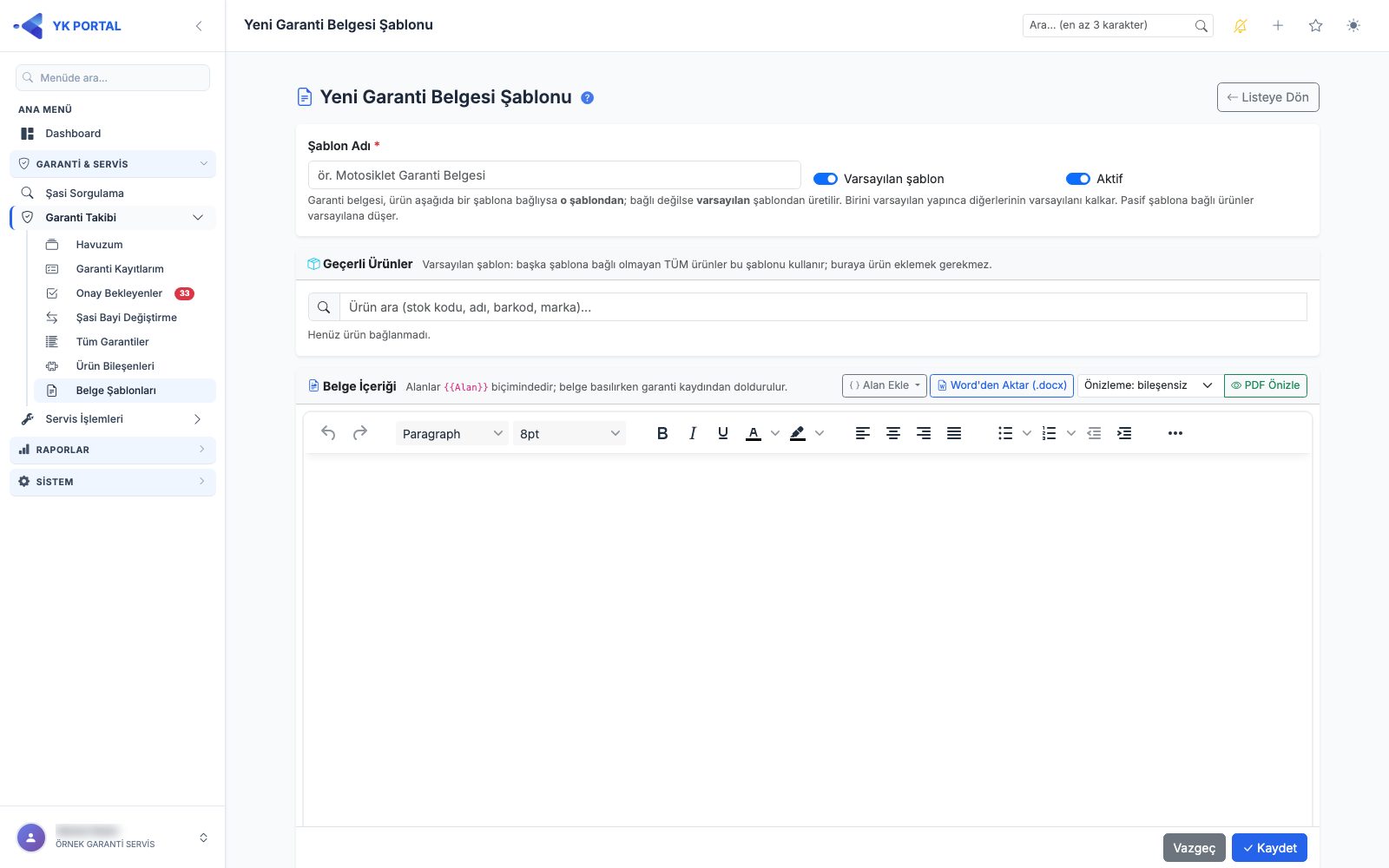The width and height of the screenshot is (1389, 868).
Task: Go to Onay Bekleyenler
Action: [x=125, y=293]
